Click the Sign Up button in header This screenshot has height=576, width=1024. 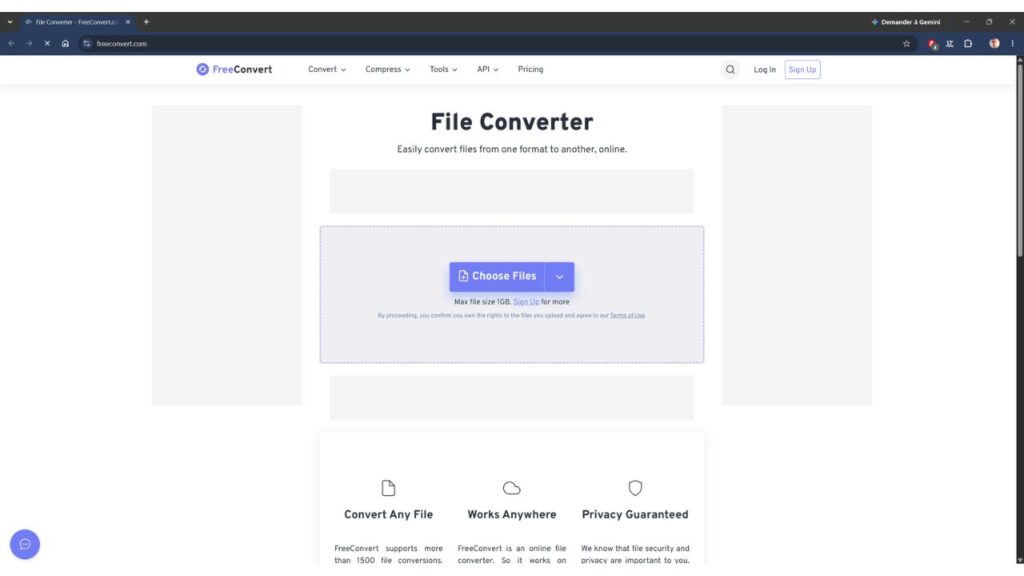pyautogui.click(x=802, y=70)
